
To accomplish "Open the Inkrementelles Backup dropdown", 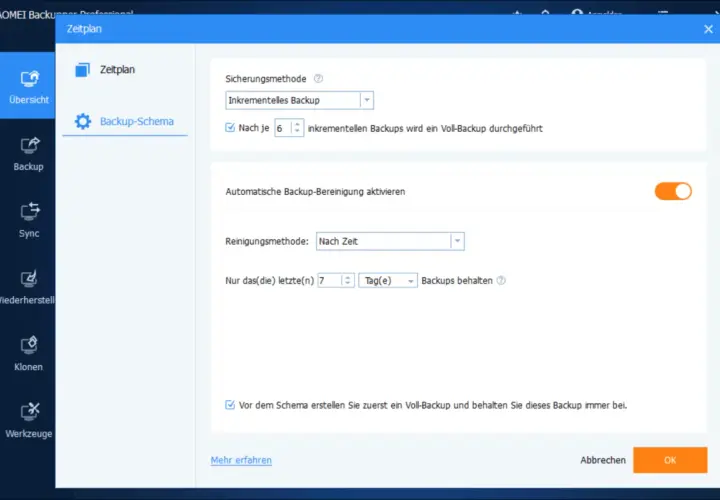I will click(299, 100).
